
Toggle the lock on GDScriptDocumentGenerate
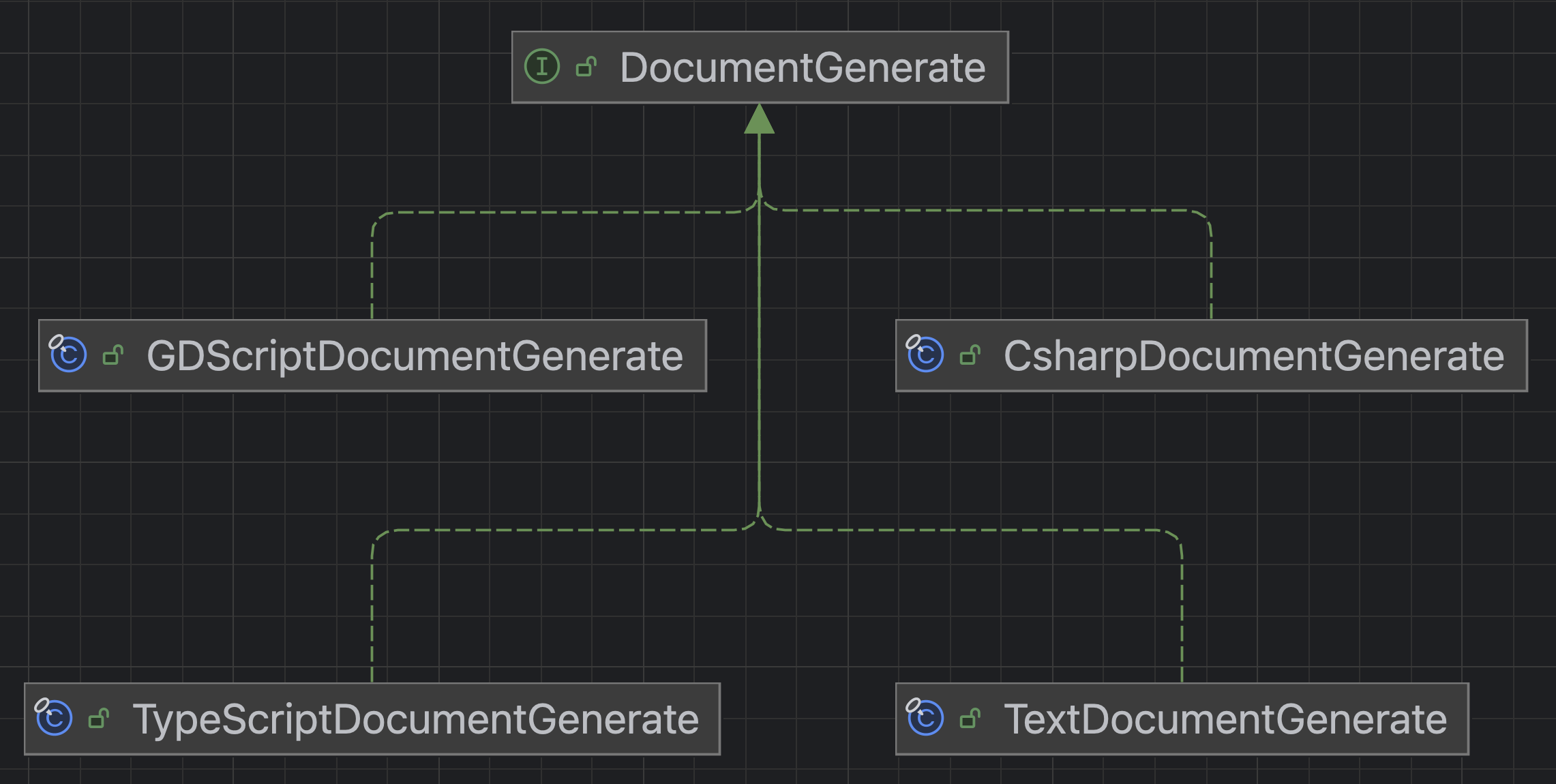point(113,355)
